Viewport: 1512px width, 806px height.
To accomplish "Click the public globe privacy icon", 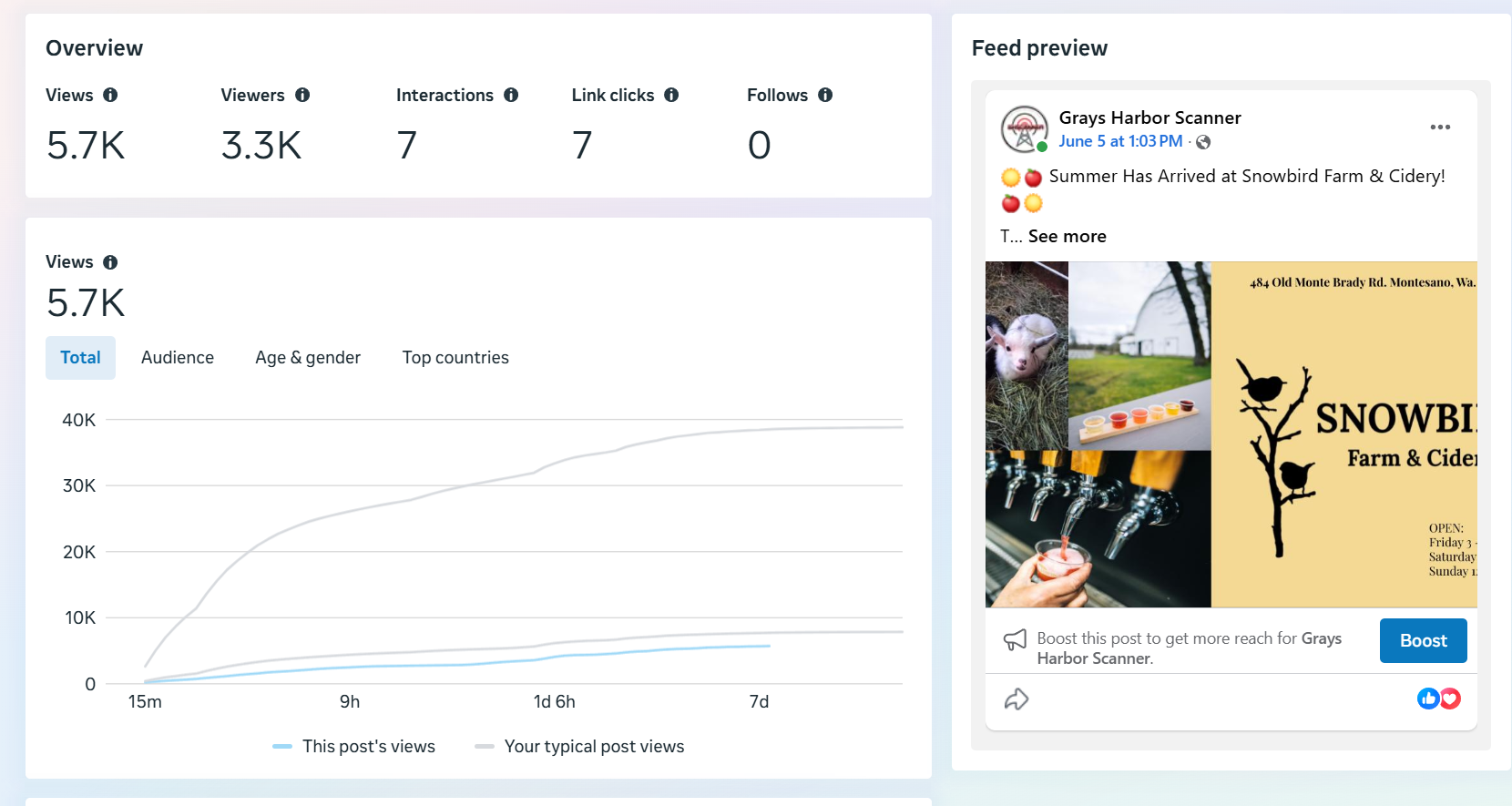I will (x=1203, y=142).
